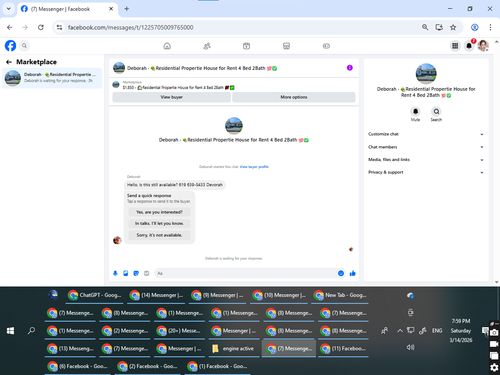Open the Chrome three-dot menu

[x=490, y=27]
